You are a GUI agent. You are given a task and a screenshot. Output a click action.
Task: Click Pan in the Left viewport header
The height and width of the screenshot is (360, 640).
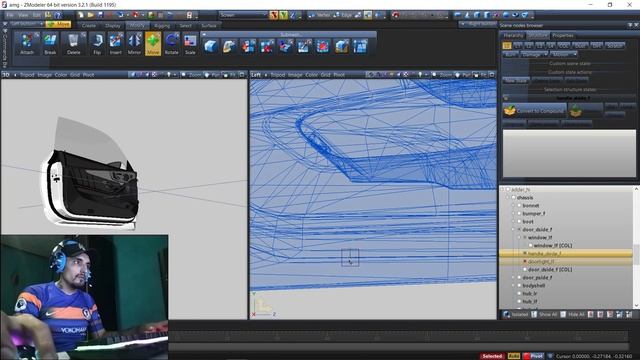pos(462,75)
